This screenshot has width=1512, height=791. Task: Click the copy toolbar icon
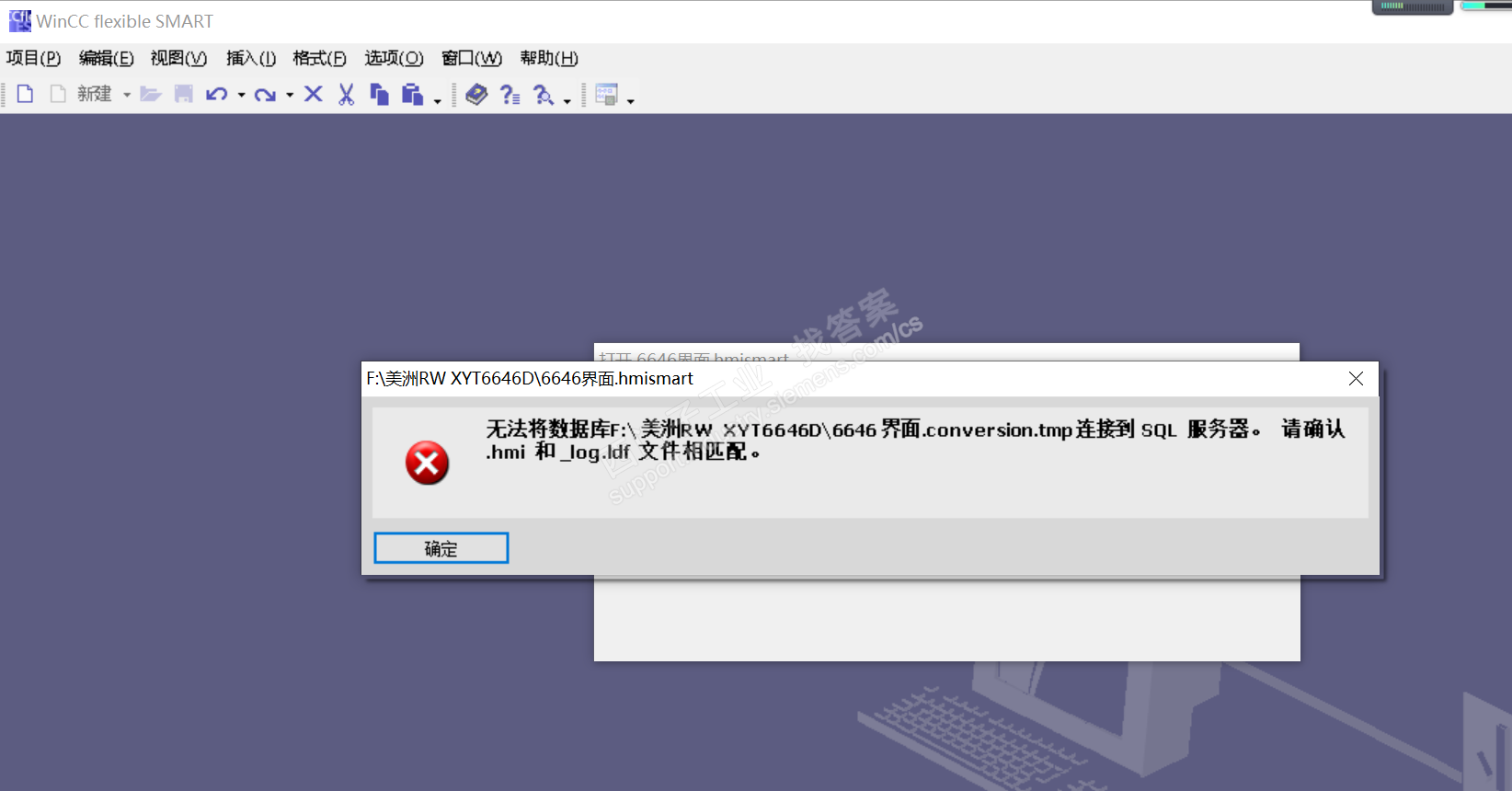click(x=379, y=94)
